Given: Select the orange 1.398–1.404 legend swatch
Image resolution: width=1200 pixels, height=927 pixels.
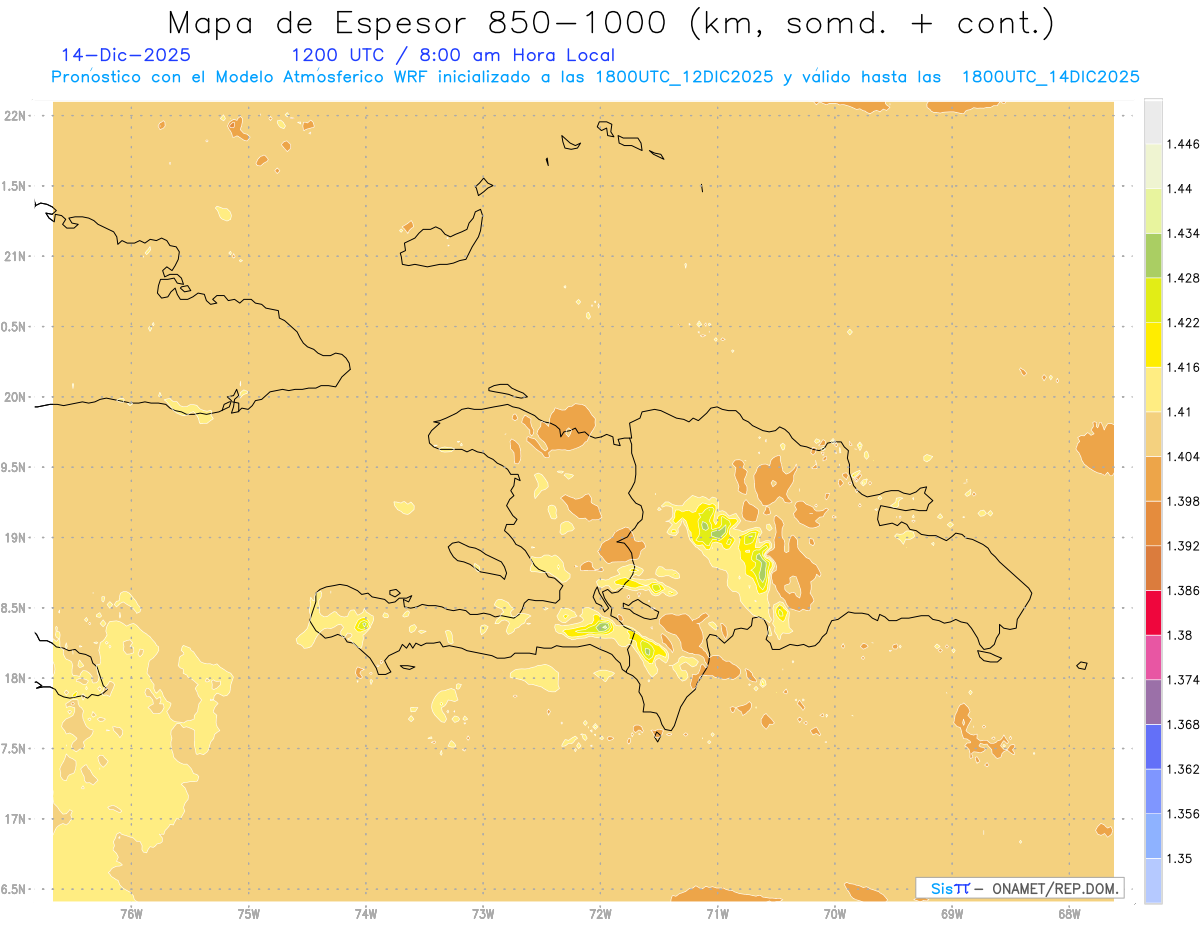Looking at the screenshot, I should click(1153, 477).
